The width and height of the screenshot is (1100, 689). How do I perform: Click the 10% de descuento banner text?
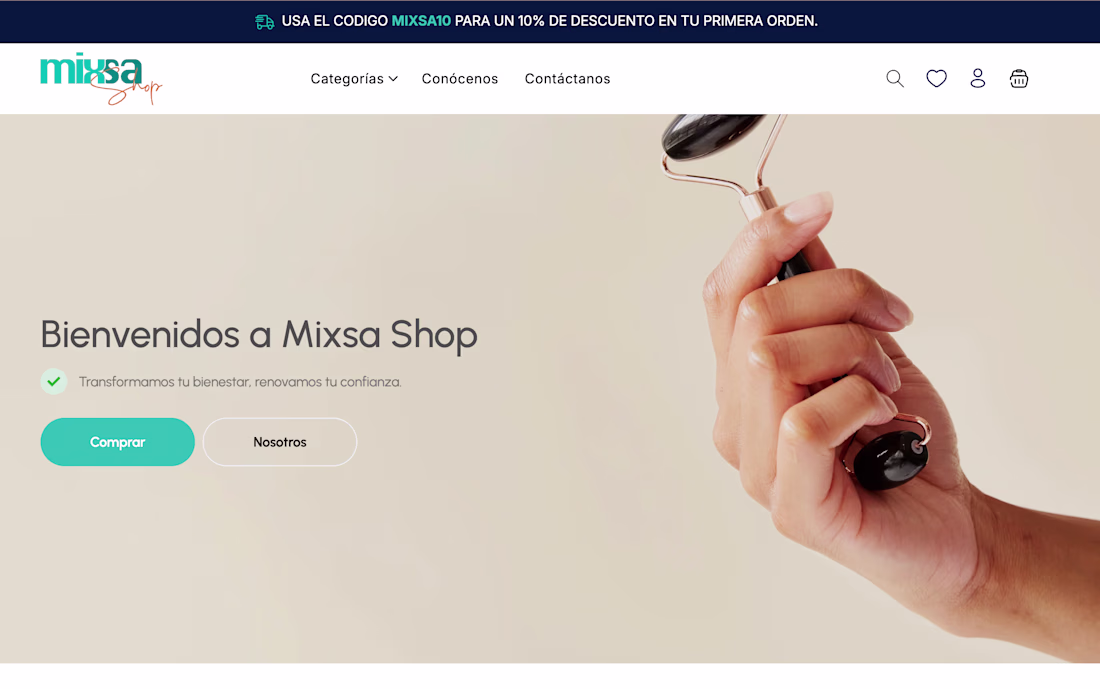[x=575, y=21]
